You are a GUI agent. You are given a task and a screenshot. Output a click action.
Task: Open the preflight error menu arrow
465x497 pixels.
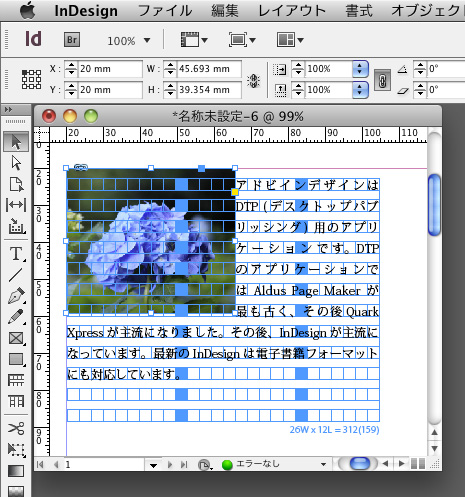click(323, 464)
